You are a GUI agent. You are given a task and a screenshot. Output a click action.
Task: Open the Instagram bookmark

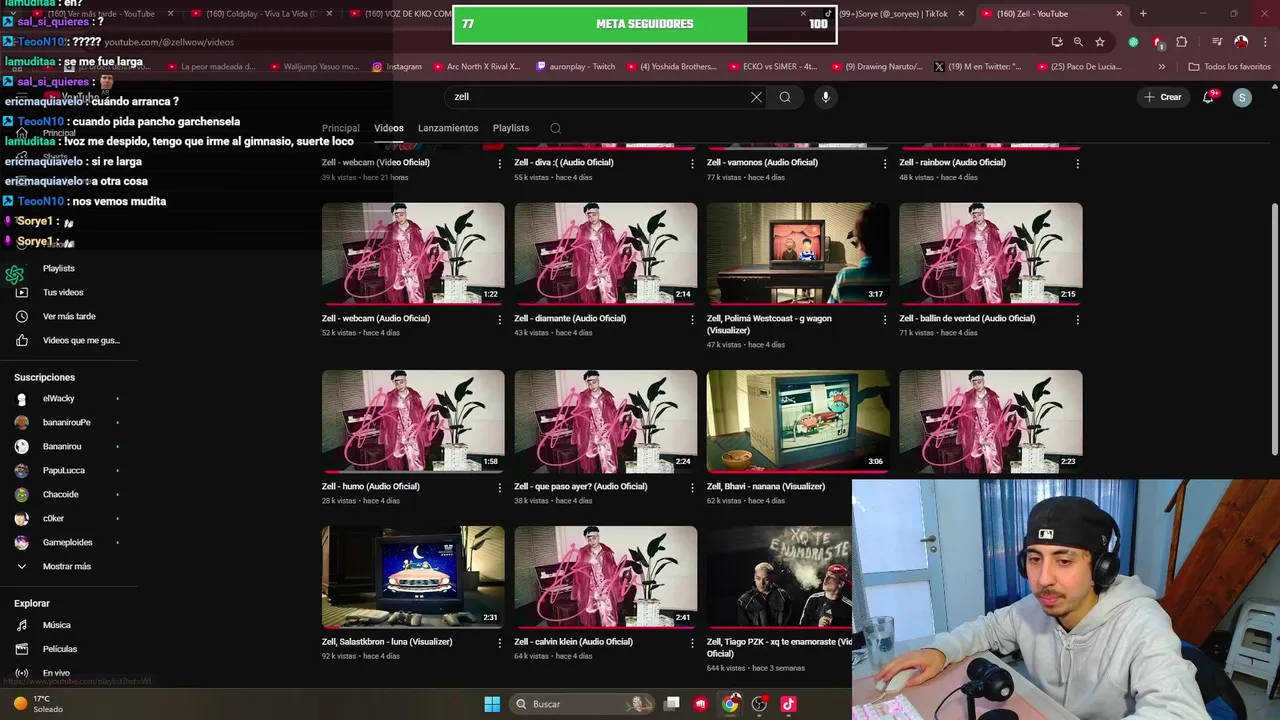[x=397, y=67]
